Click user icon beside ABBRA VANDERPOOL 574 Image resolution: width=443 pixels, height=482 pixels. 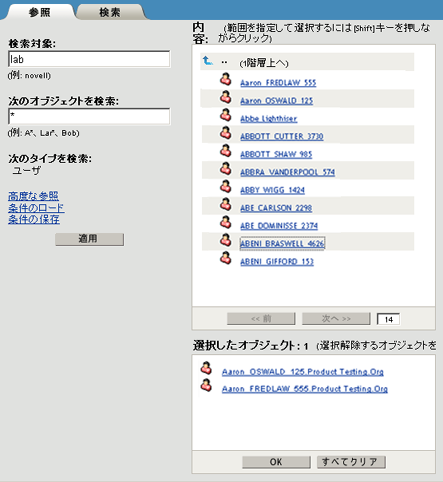(x=226, y=169)
